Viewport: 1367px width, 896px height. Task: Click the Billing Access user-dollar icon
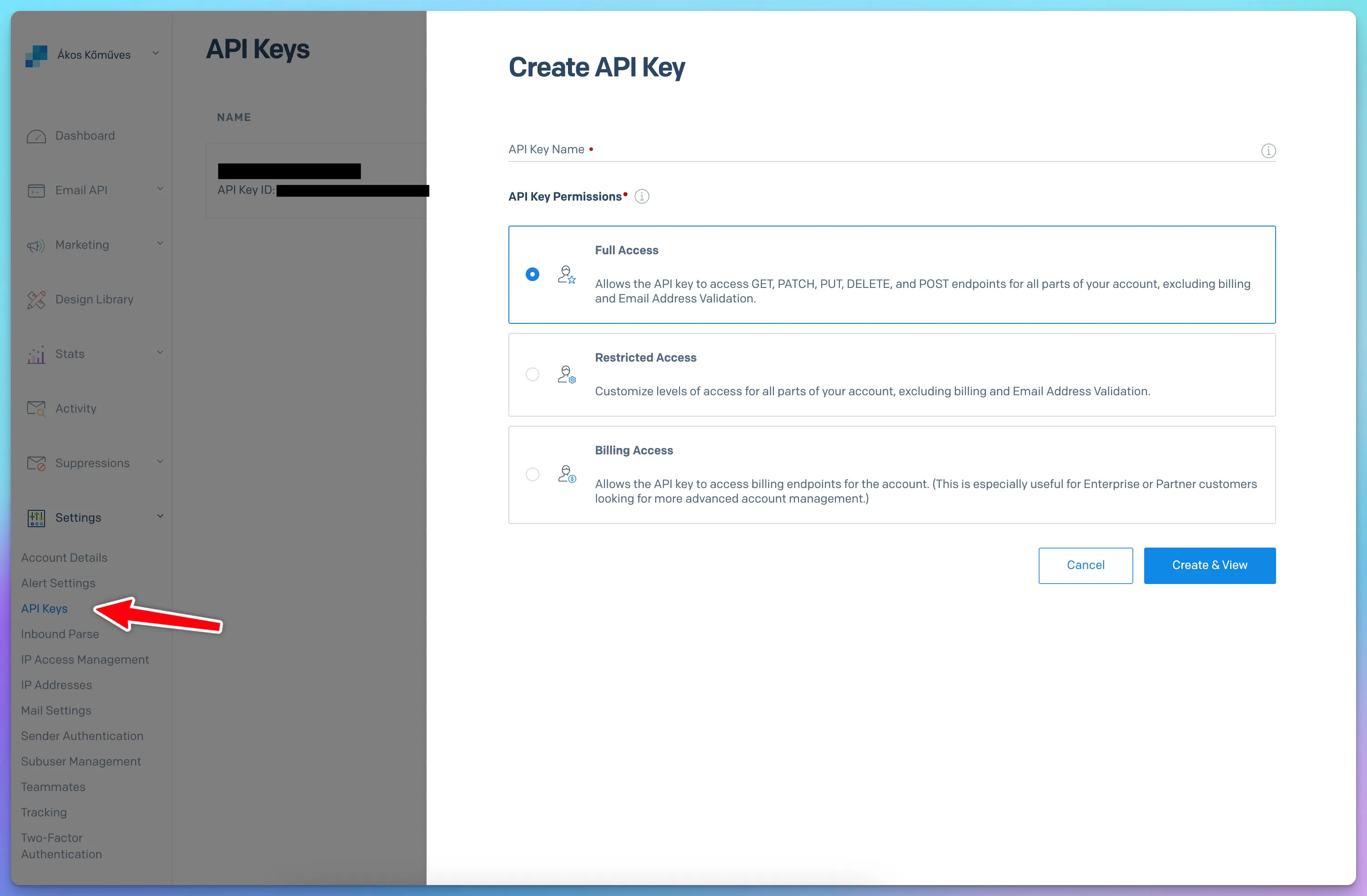[566, 474]
